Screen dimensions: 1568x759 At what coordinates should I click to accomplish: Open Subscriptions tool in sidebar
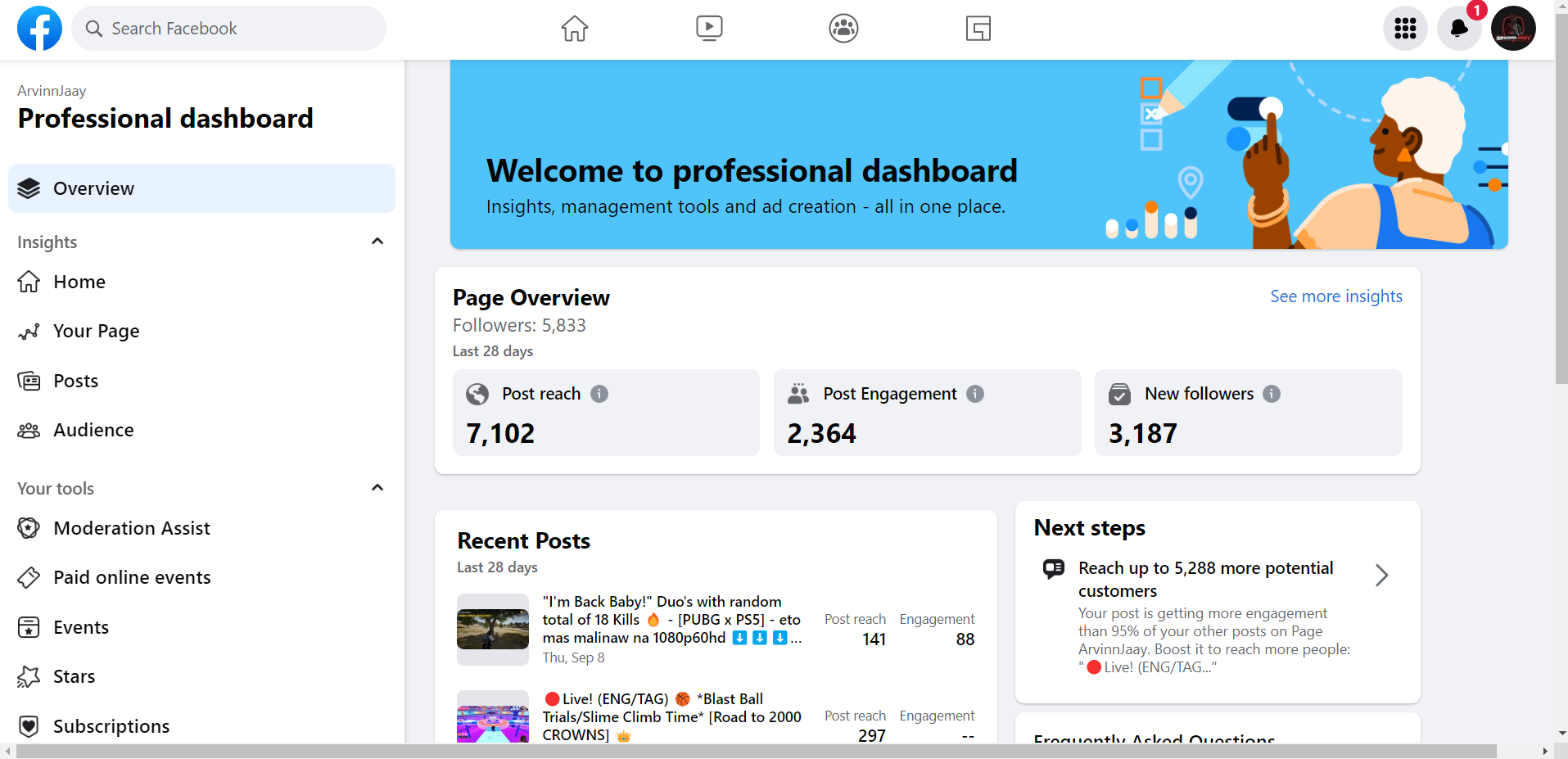pos(201,725)
